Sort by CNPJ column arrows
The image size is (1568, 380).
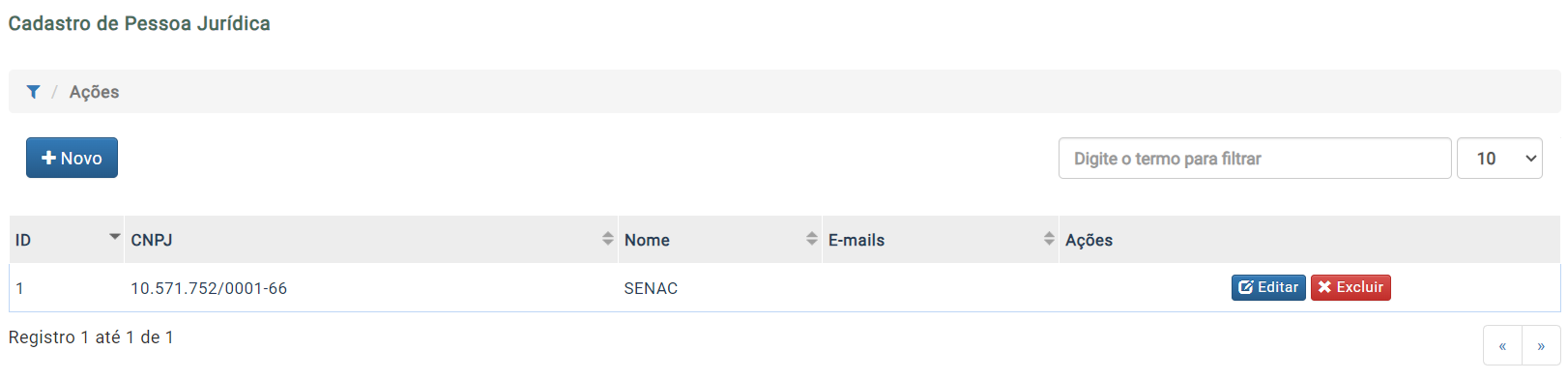point(608,238)
